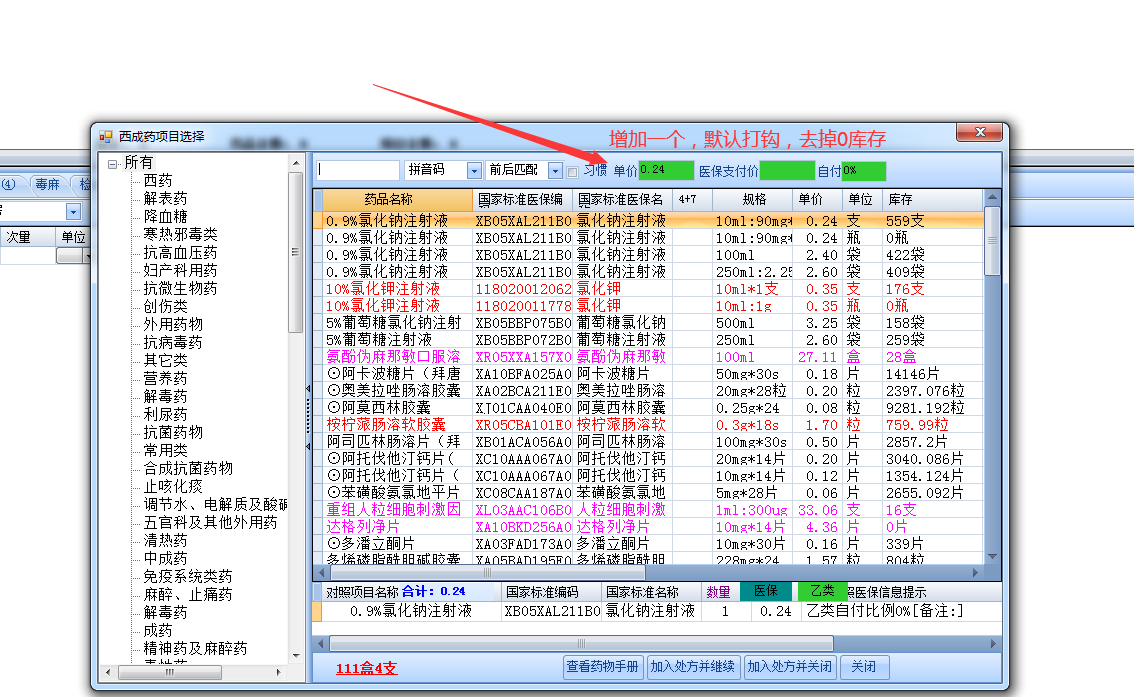Select 清热药 category
The height and width of the screenshot is (697, 1134).
pos(165,541)
